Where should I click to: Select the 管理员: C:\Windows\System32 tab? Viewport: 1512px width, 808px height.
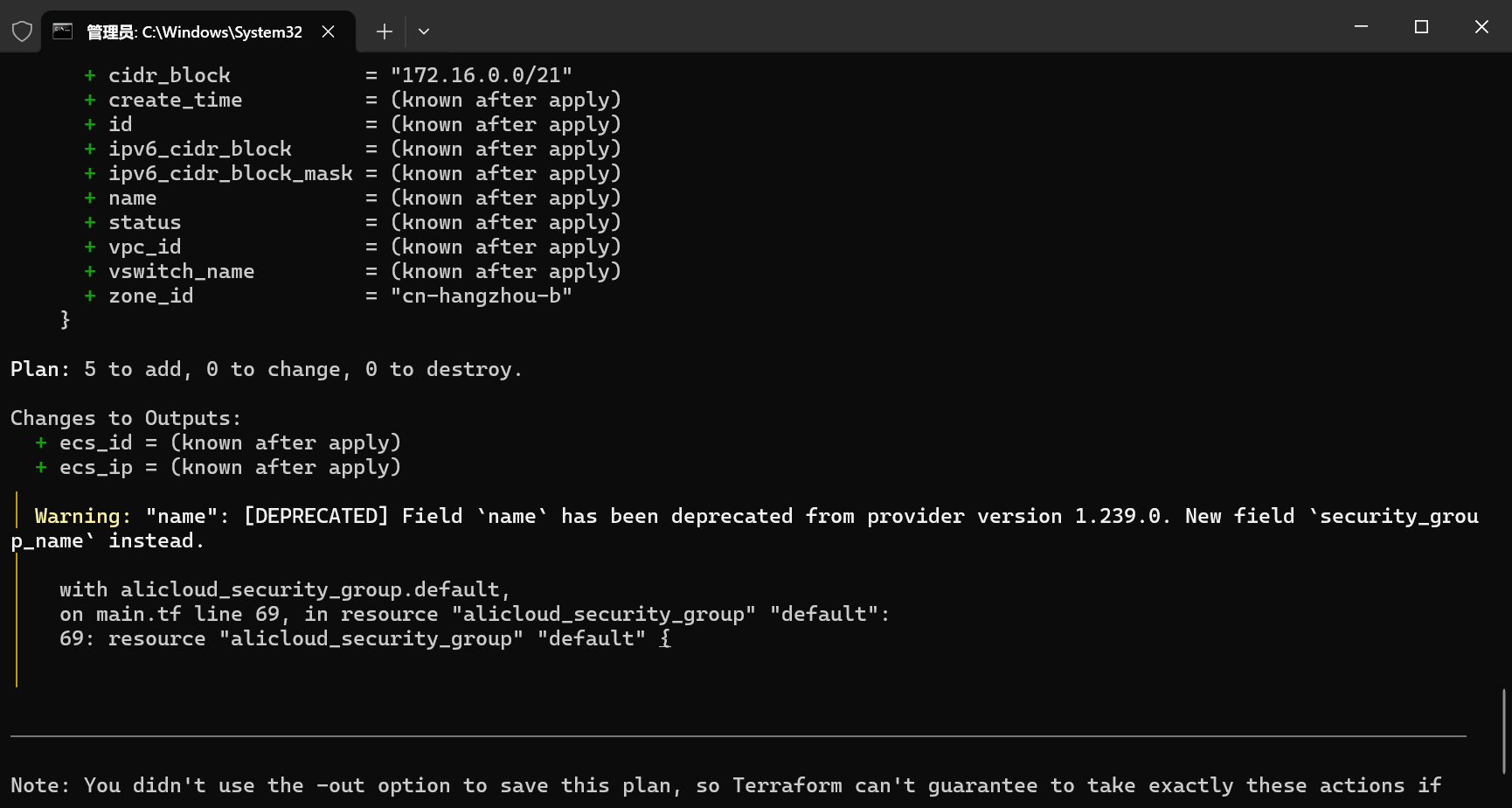[194, 32]
